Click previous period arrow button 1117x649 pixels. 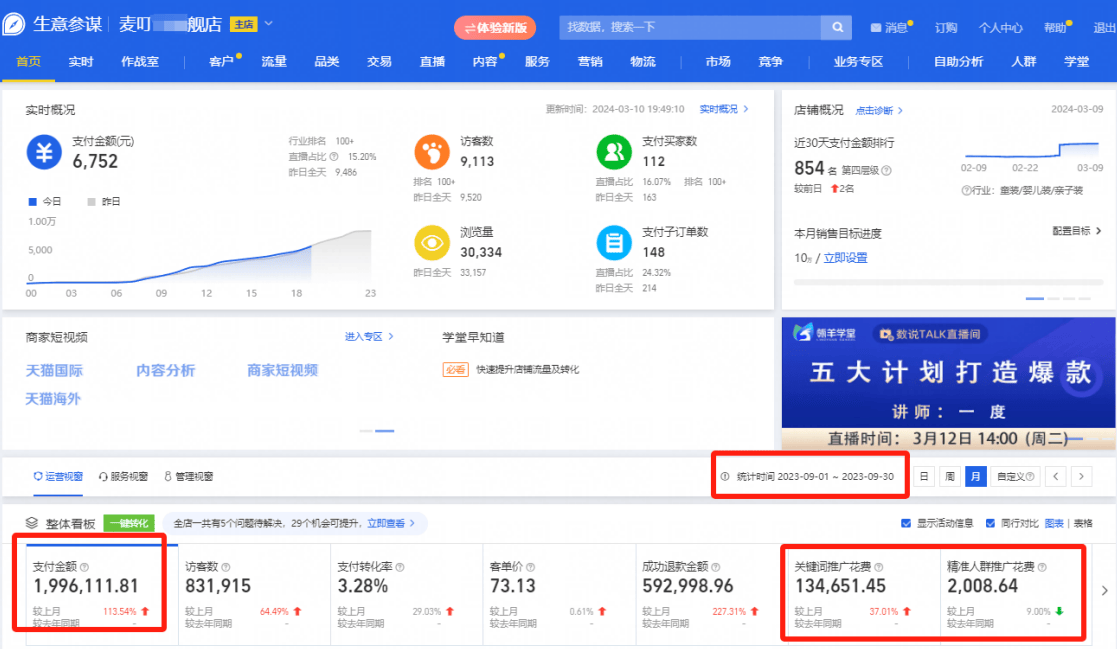[1056, 477]
